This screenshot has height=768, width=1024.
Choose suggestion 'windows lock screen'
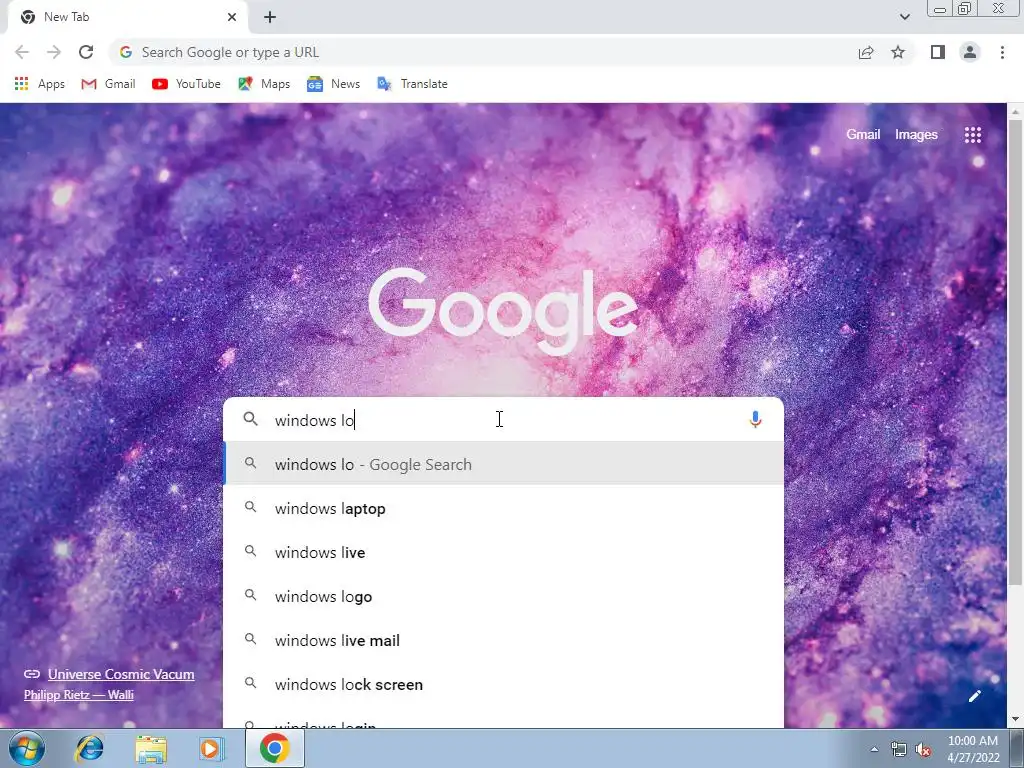click(x=504, y=684)
